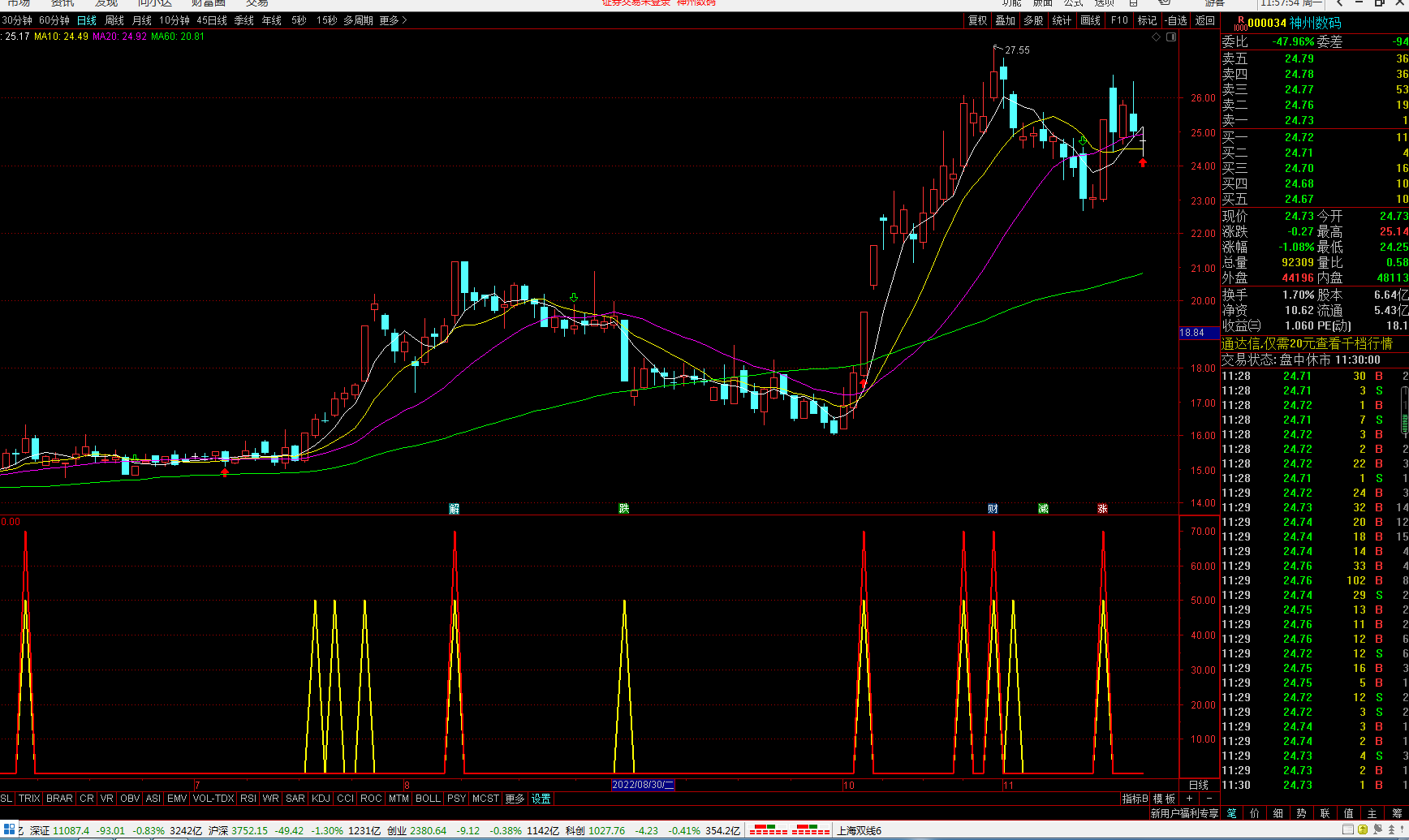Open the 多周期 multi-period view

point(358,20)
